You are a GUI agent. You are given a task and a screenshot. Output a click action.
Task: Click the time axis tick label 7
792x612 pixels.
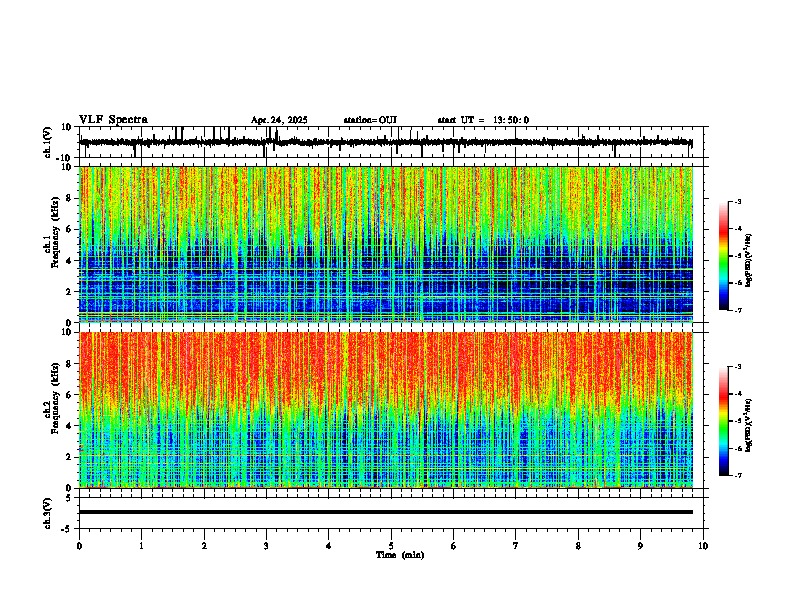516,546
